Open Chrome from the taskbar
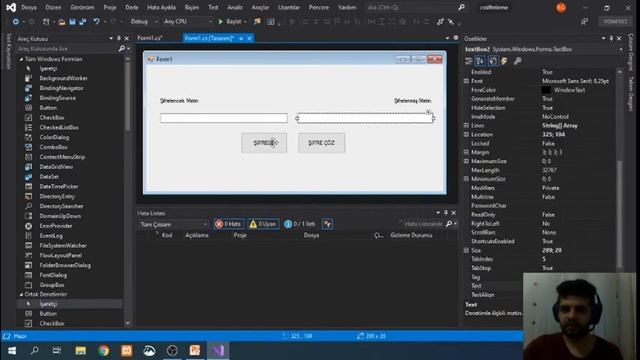Screen dimensions: 640x360 pyautogui.click(x=103, y=351)
